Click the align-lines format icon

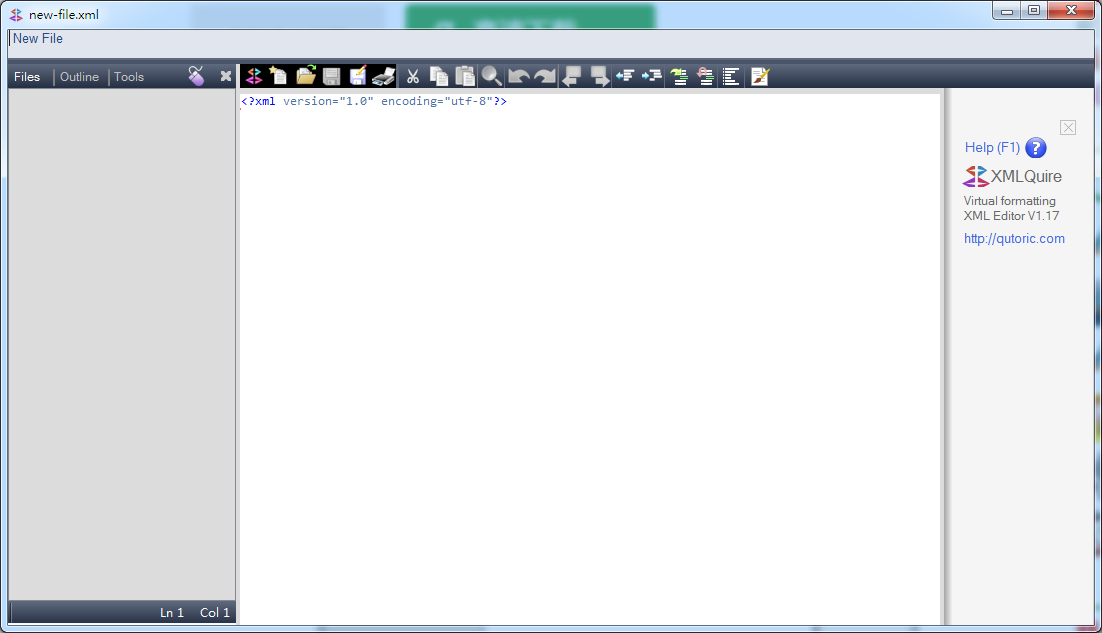click(x=731, y=77)
